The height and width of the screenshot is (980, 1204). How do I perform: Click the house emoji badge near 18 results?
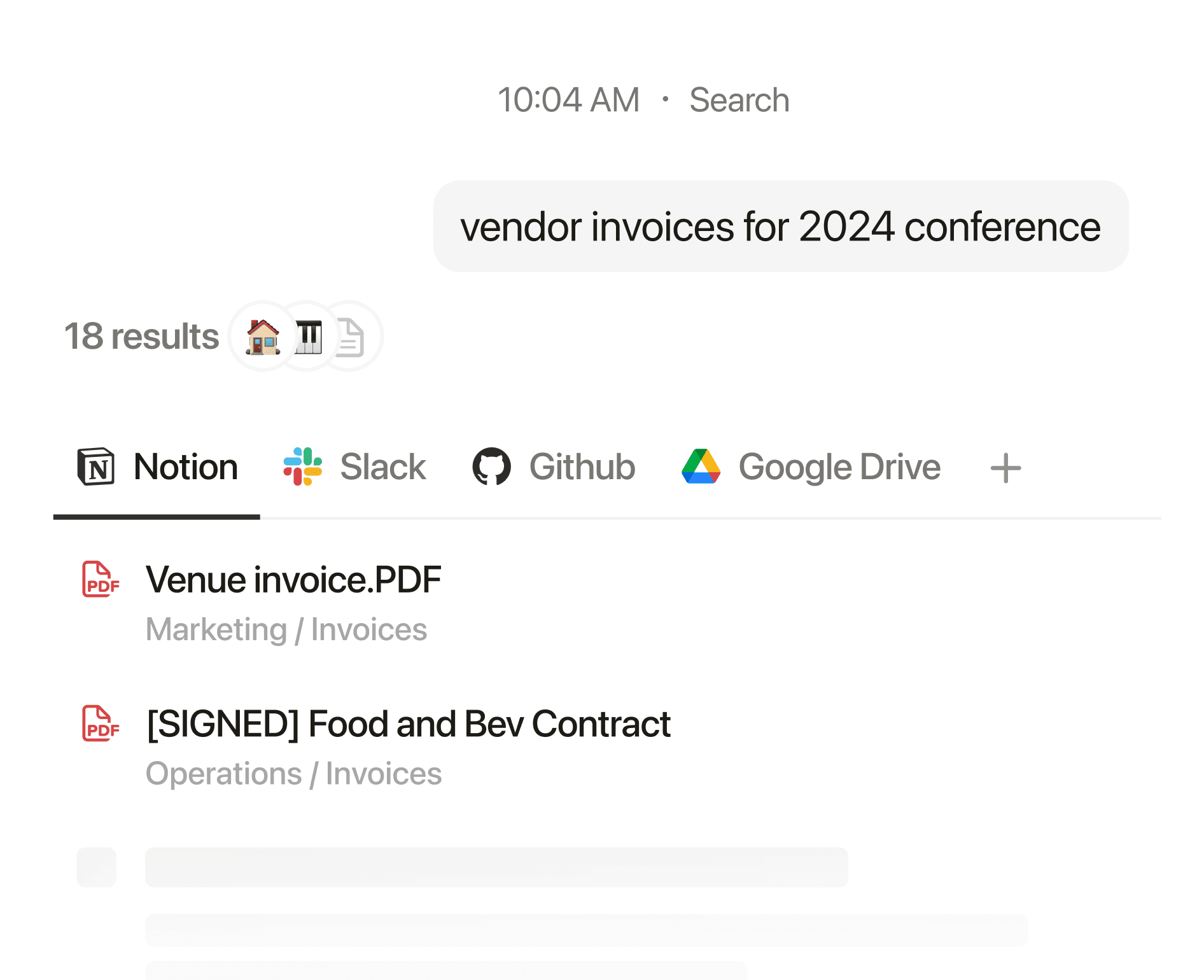point(262,337)
